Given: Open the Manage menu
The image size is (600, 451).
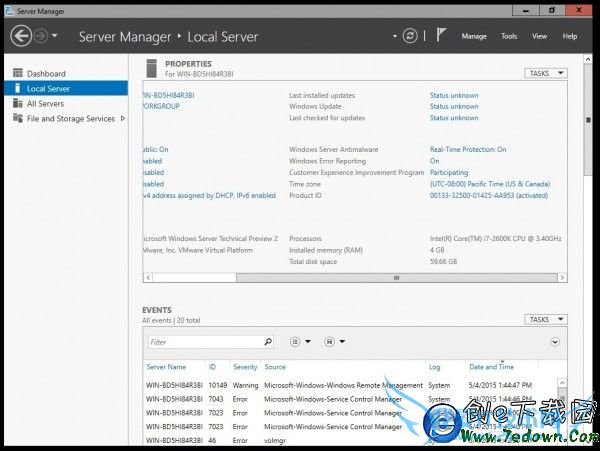Looking at the screenshot, I should [x=473, y=36].
